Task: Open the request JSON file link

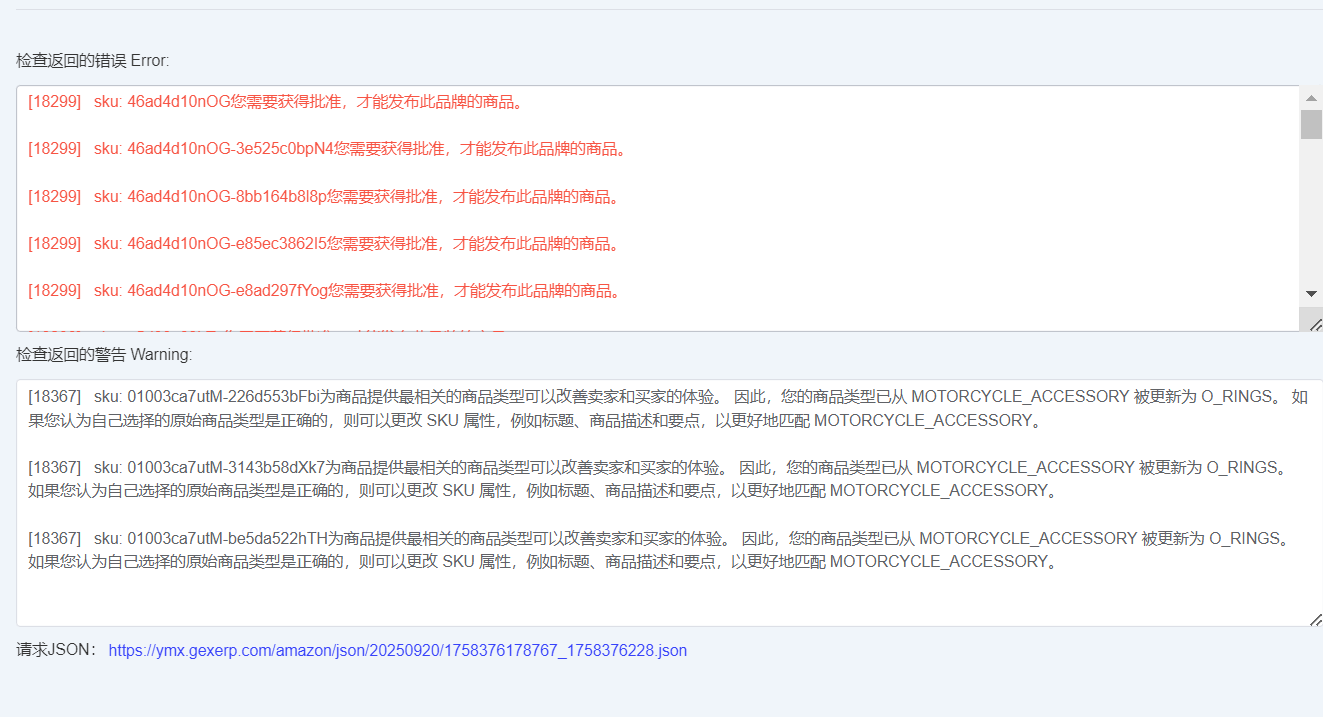Action: (x=397, y=650)
